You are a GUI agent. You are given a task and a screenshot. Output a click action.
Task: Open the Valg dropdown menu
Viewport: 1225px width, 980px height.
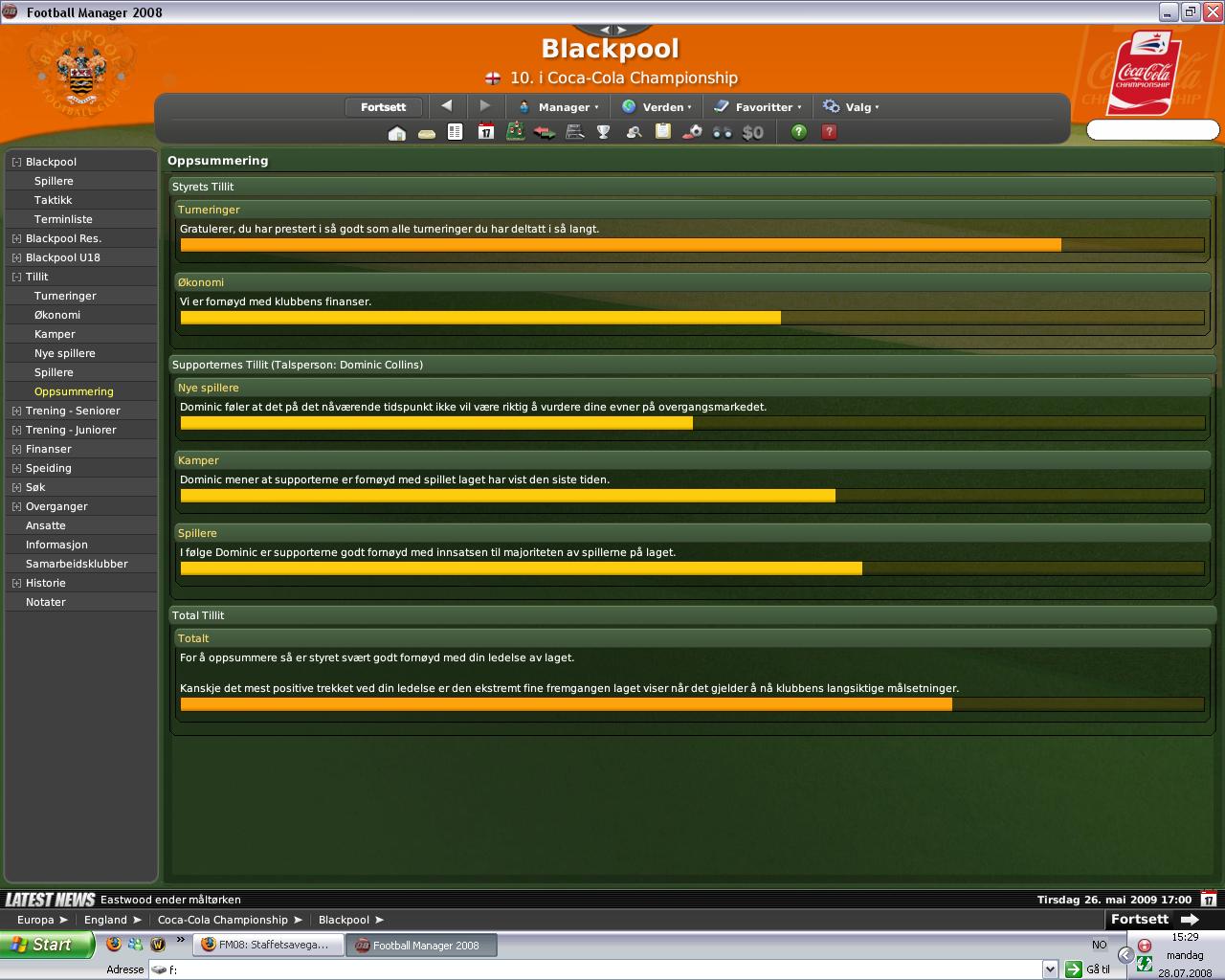pos(852,107)
